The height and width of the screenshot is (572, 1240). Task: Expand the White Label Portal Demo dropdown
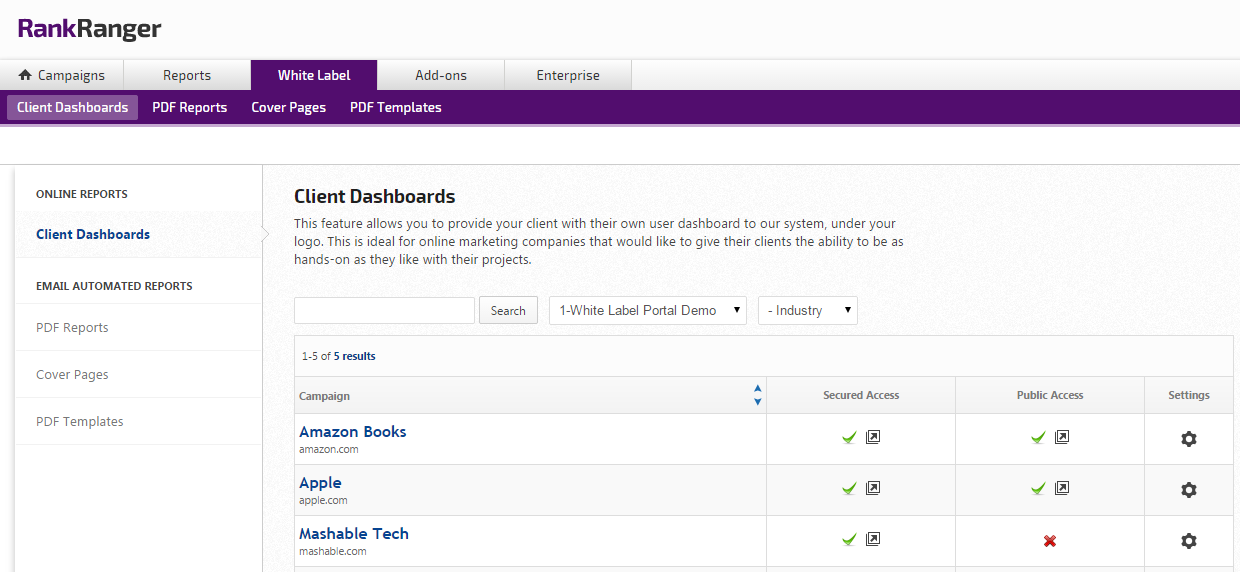click(x=648, y=311)
